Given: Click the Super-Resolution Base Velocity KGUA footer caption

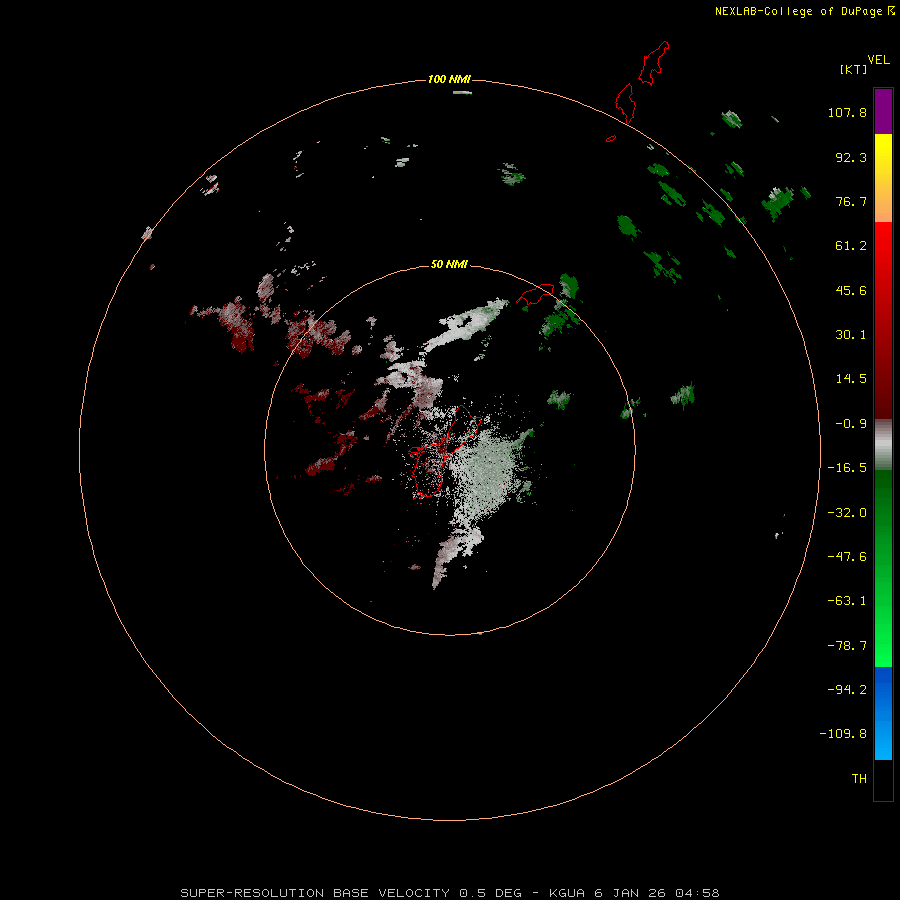Looking at the screenshot, I should [x=449, y=893].
